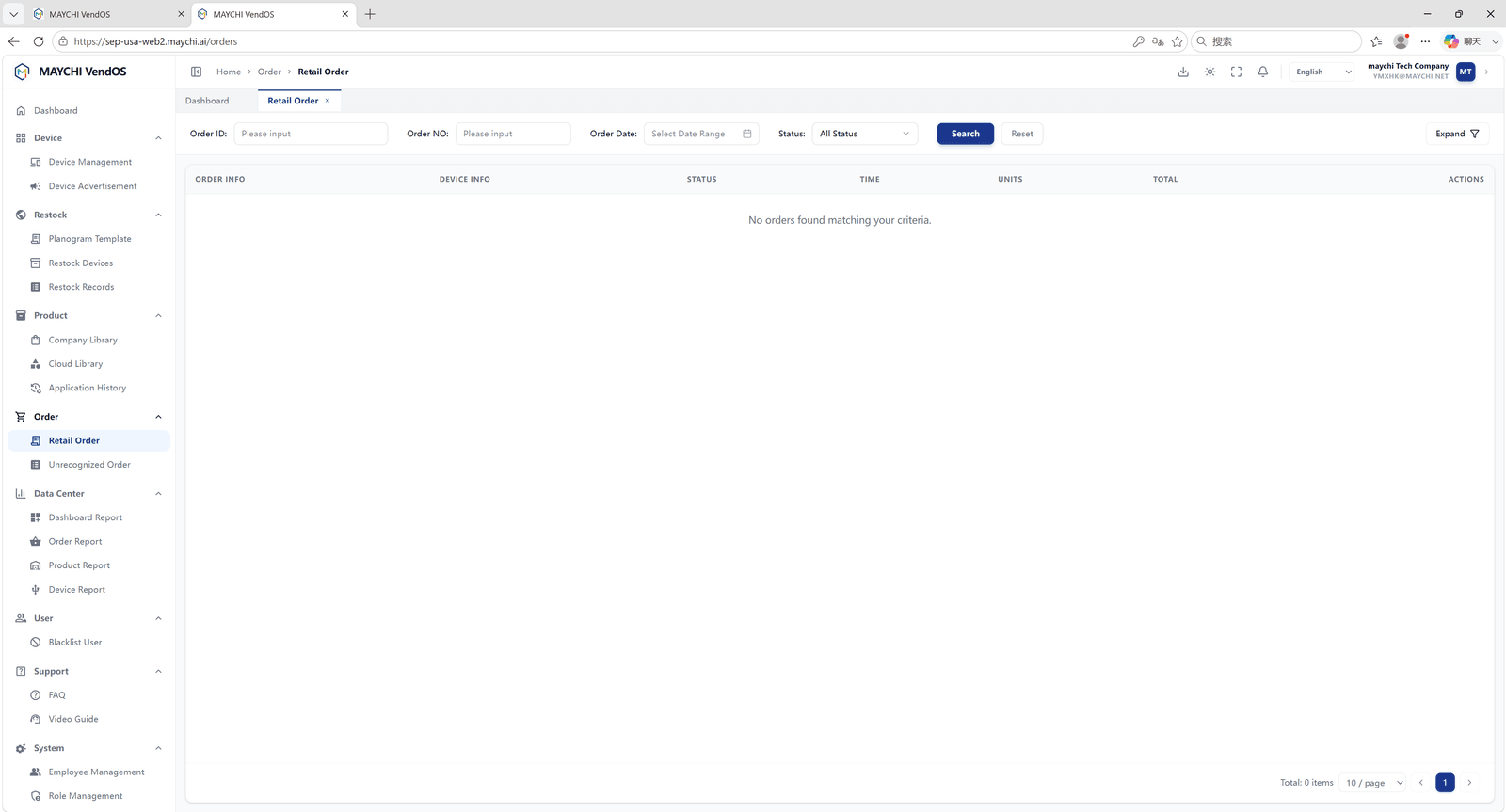Open the Order Date range picker
This screenshot has height=812, width=1506.
(x=701, y=134)
